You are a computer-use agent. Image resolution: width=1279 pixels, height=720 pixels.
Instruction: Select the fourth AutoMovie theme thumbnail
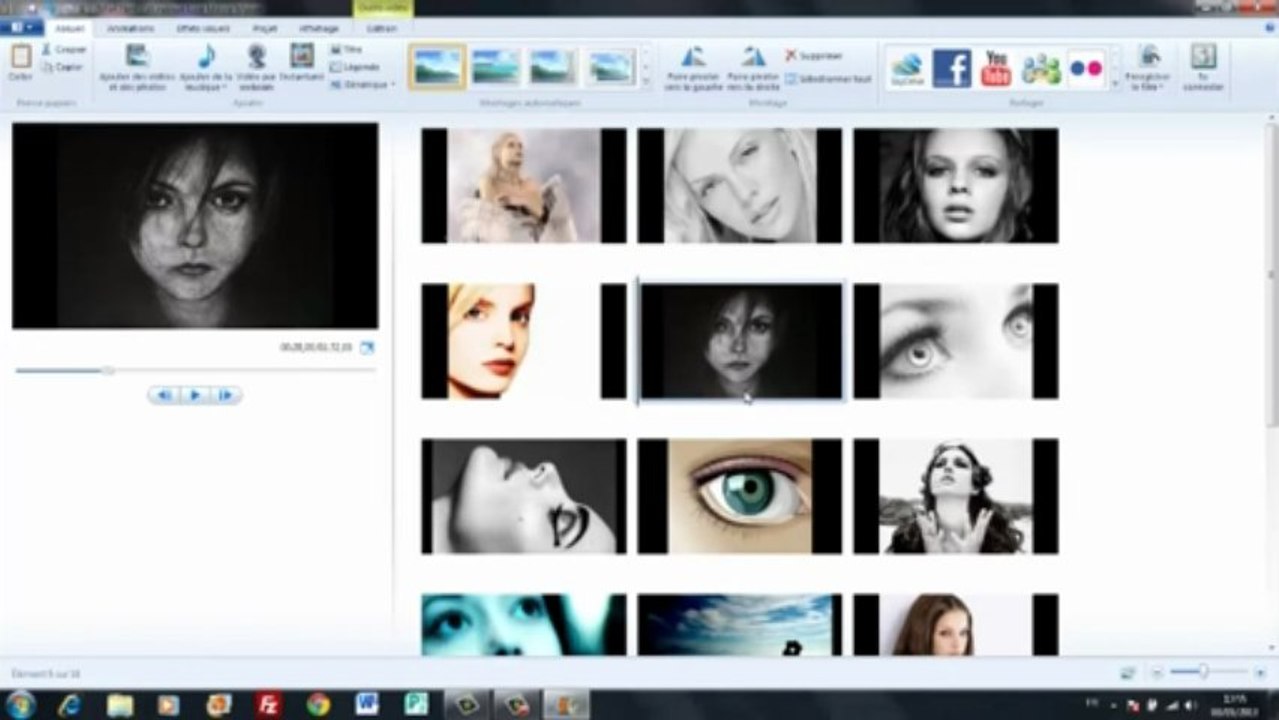click(612, 67)
